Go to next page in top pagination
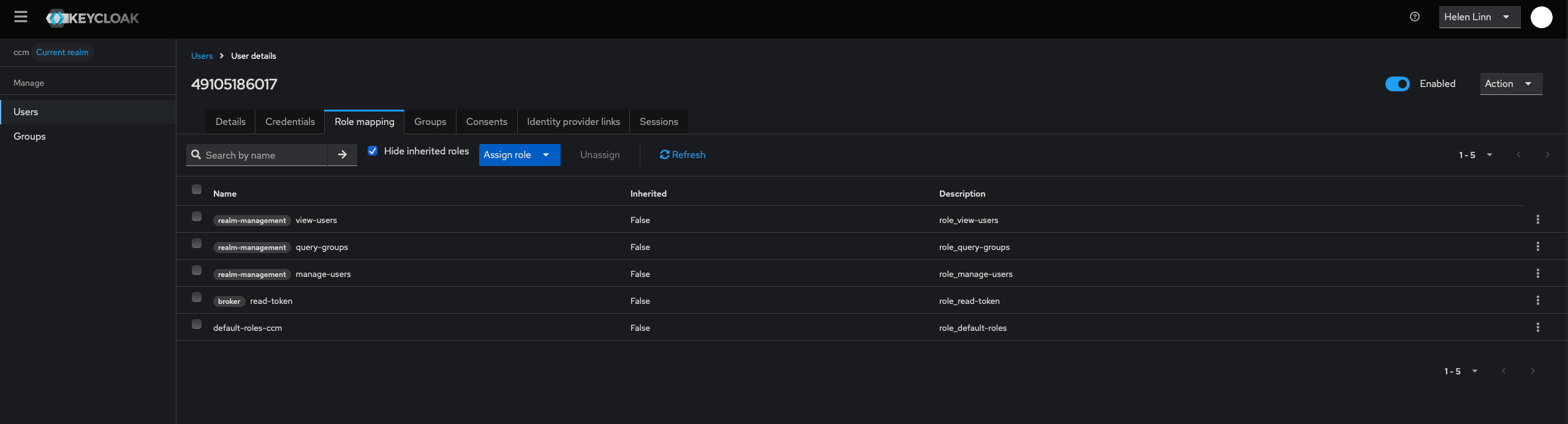Viewport: 1568px width, 424px height. click(1547, 154)
